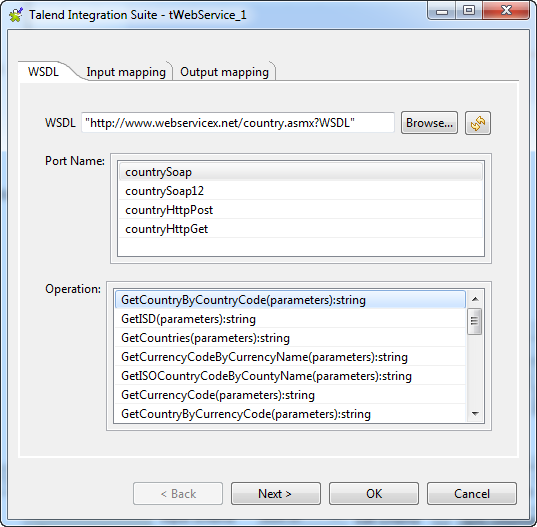Click the Browse... button
Image resolution: width=537 pixels, height=527 pixels.
(x=429, y=123)
